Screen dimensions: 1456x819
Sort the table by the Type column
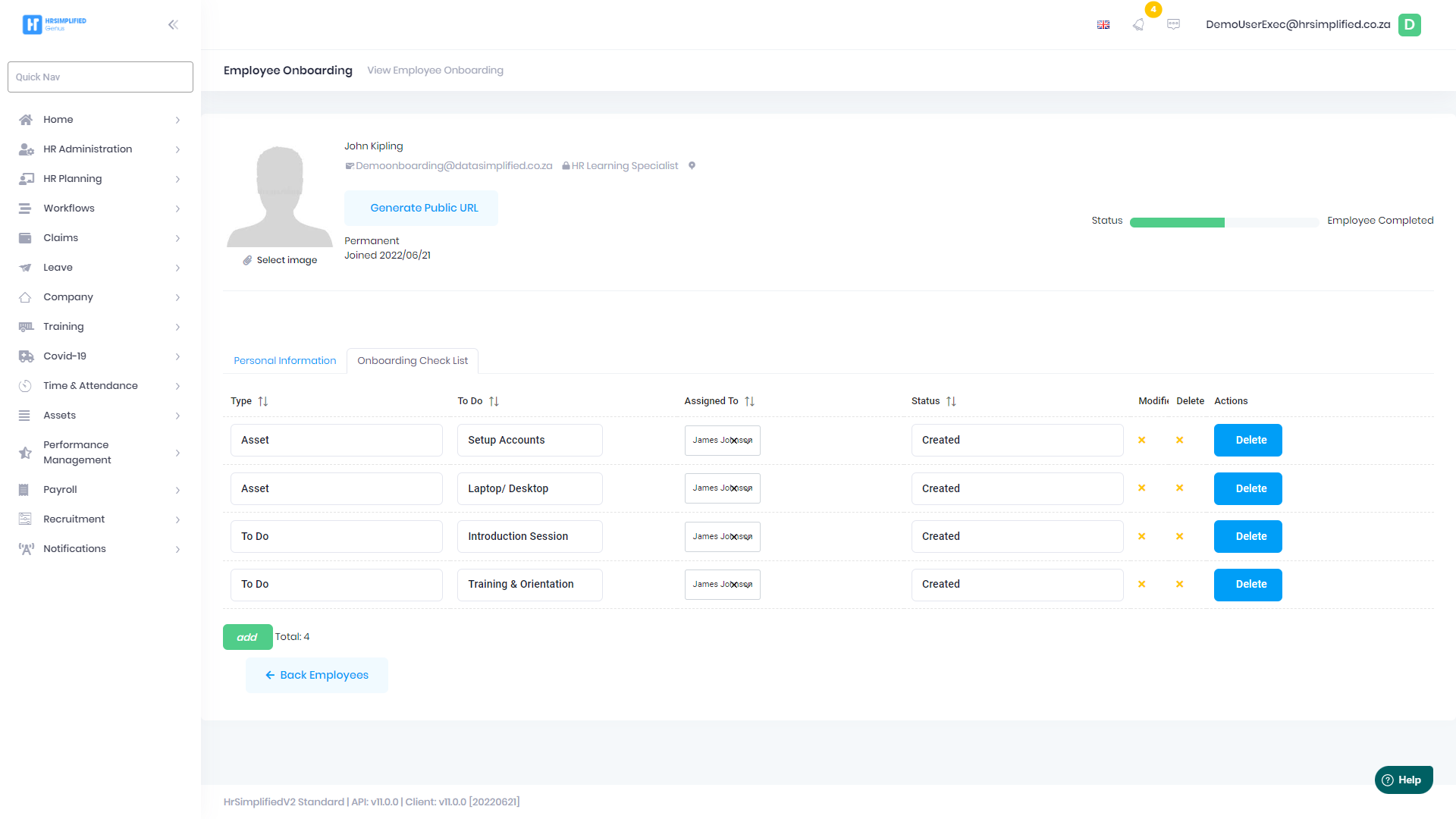coord(262,401)
